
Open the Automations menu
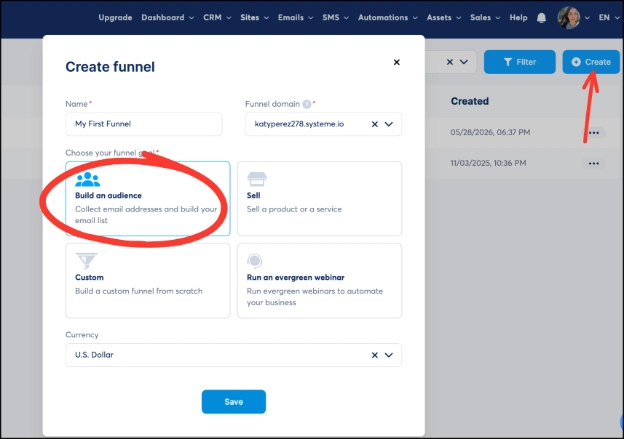click(x=388, y=18)
